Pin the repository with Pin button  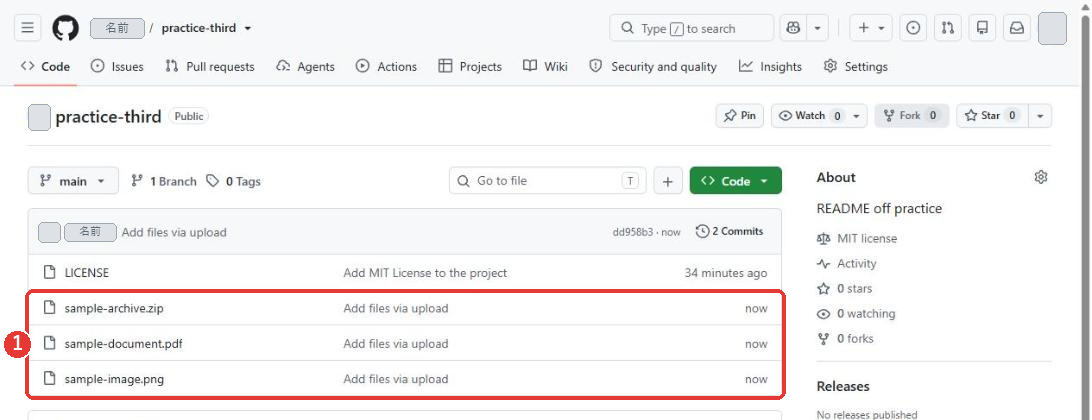(x=740, y=116)
